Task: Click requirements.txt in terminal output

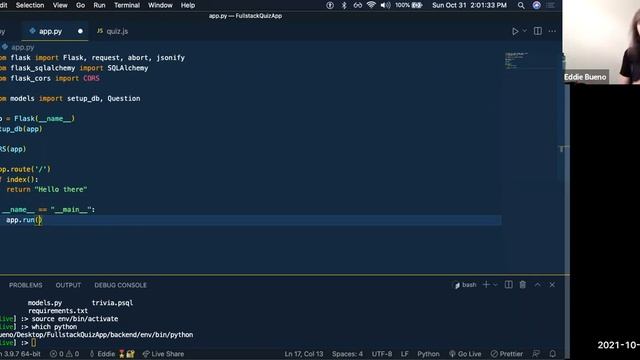Action: pos(58,311)
